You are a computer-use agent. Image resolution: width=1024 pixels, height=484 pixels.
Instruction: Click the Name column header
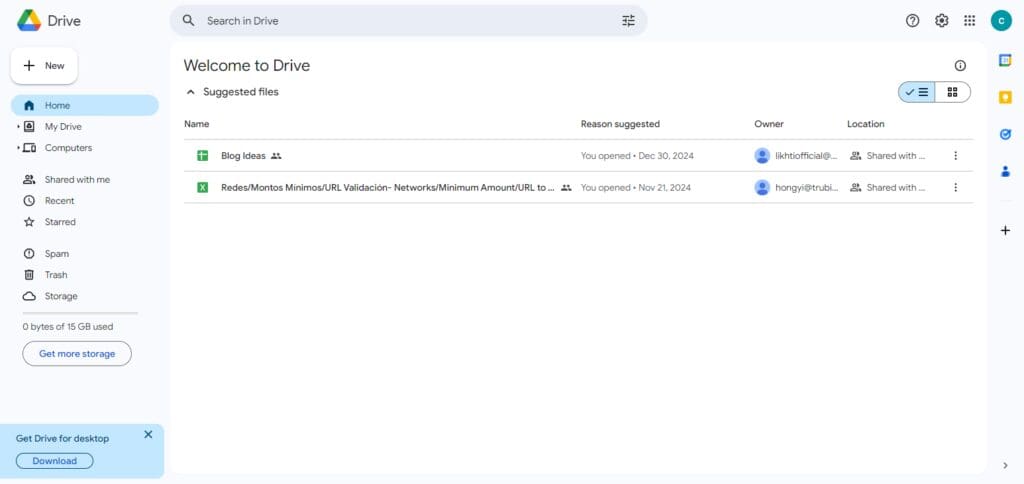[x=197, y=124]
